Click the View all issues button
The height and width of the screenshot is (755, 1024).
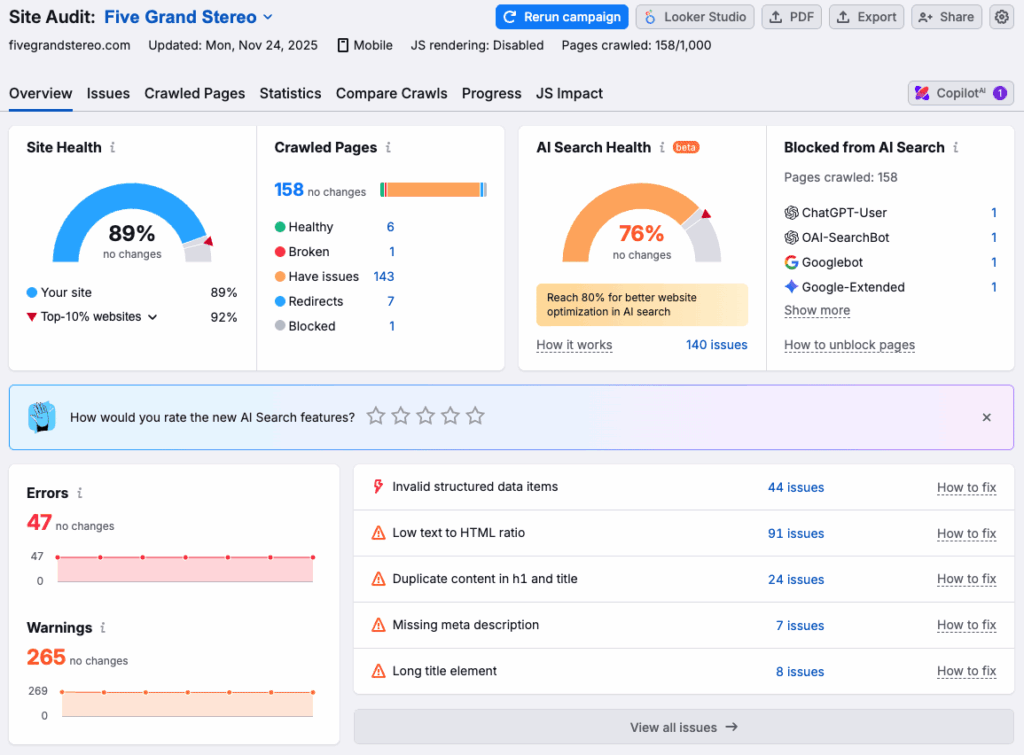(684, 727)
